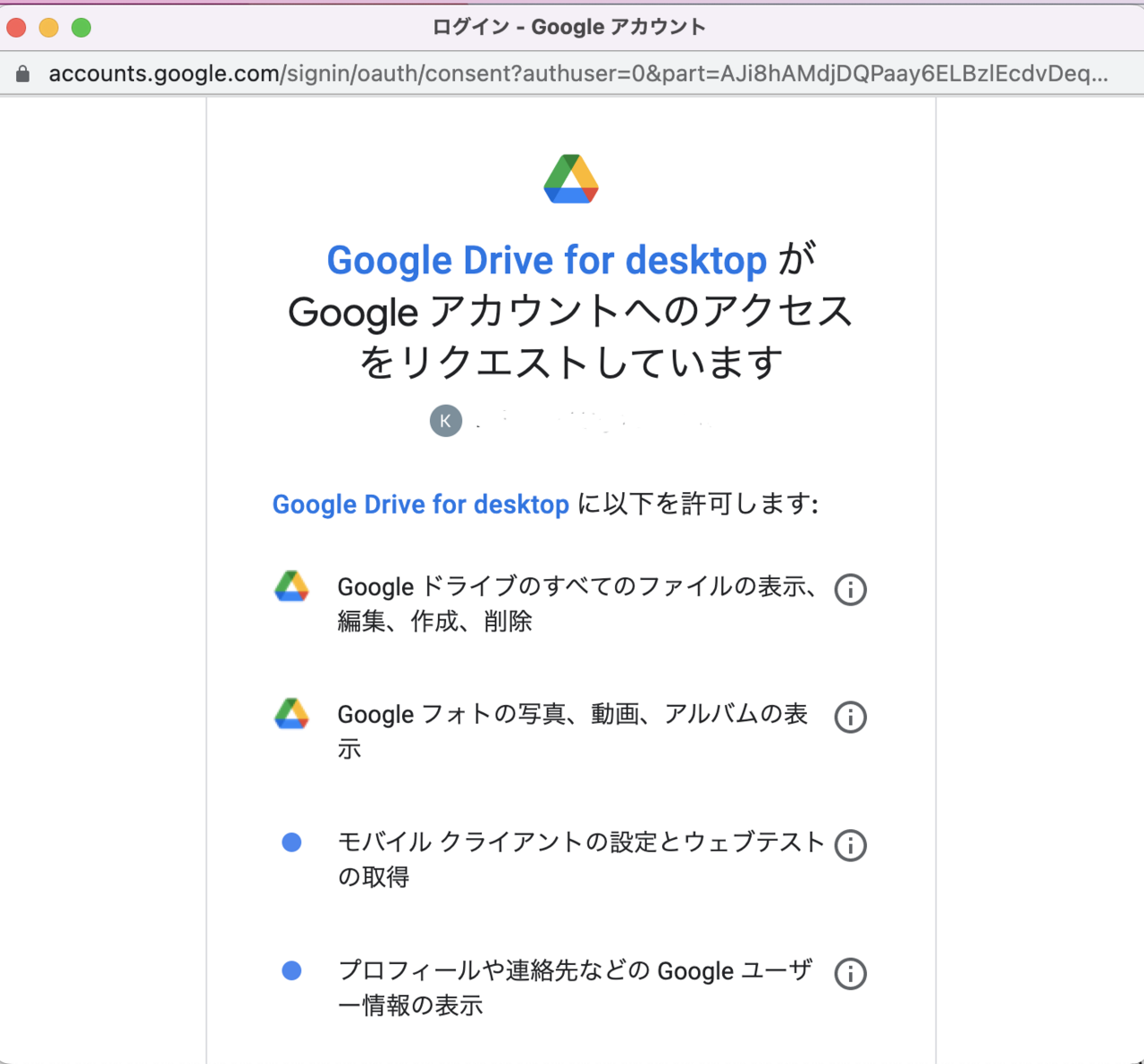This screenshot has width=1144, height=1064.
Task: Open info for Google フォト permission
Action: 850,716
